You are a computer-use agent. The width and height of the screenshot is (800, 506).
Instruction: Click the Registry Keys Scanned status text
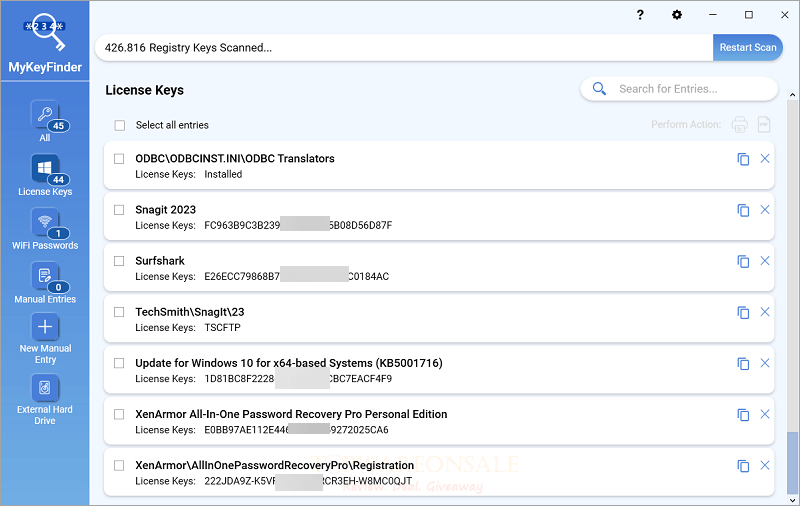(x=188, y=47)
